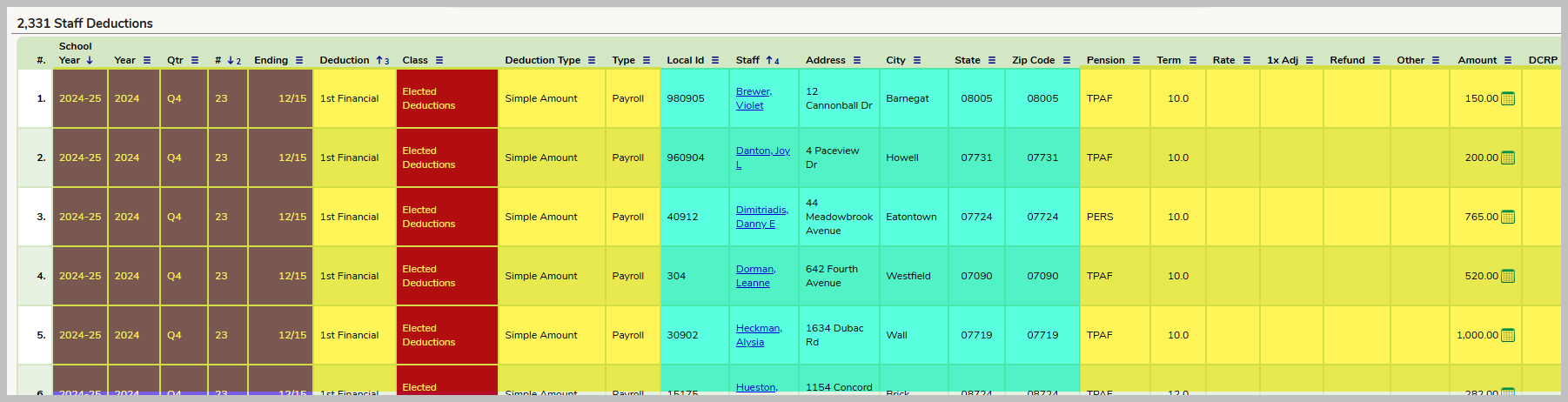
Task: Open the Refund column menu icon
Action: click(x=1377, y=60)
